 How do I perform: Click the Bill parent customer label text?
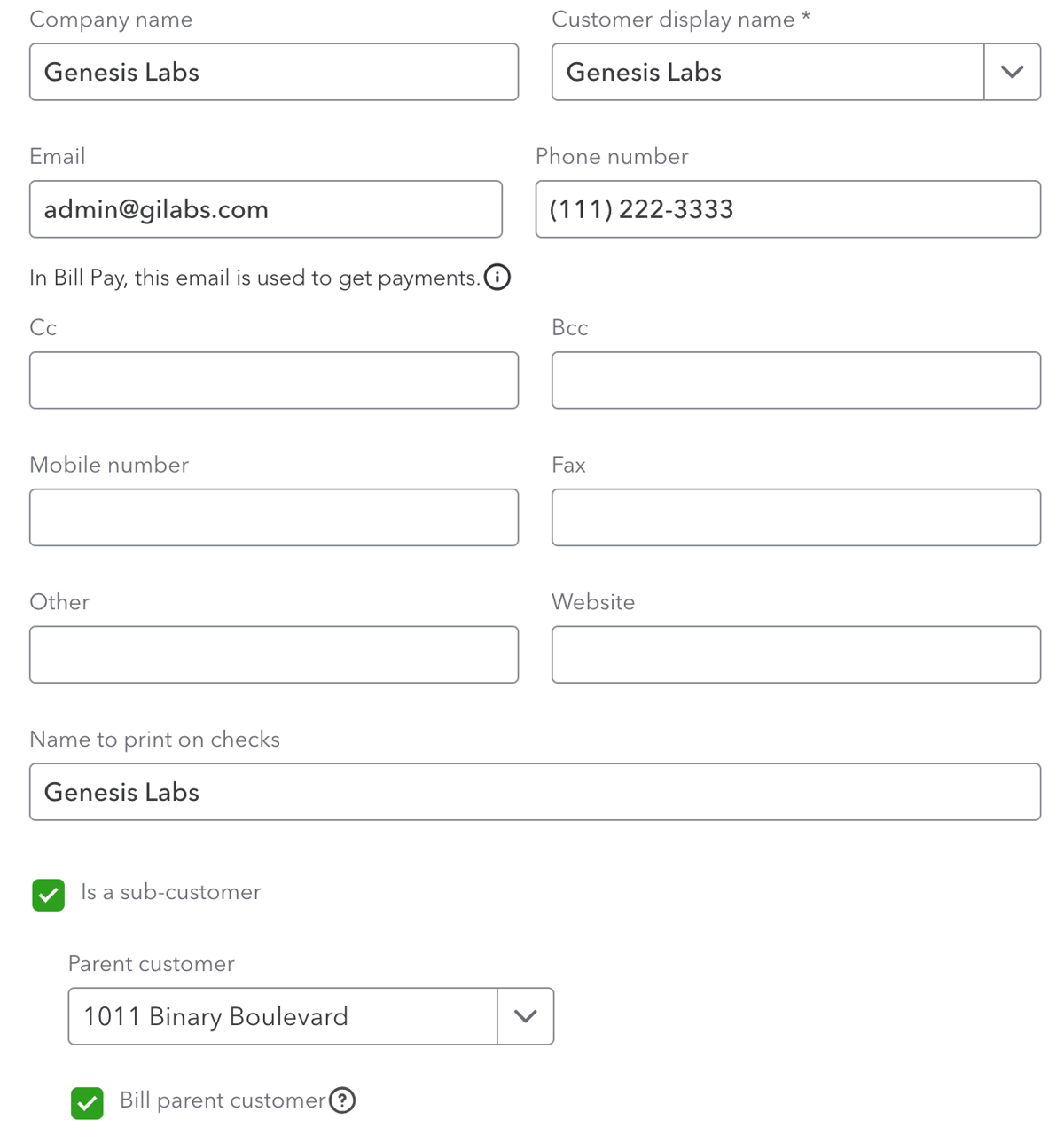tap(223, 1100)
